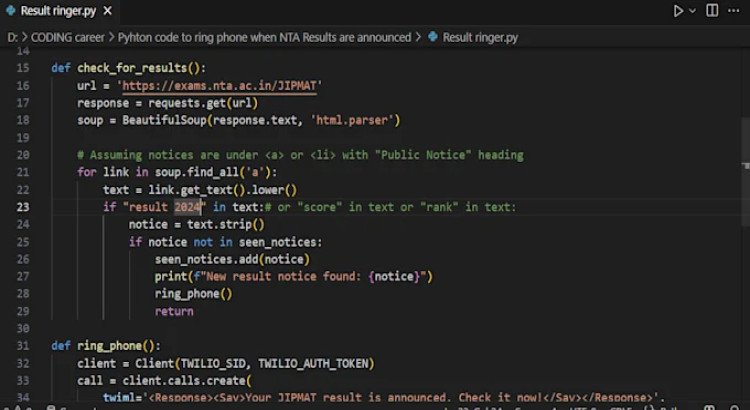Click line number 21 in the gutter

pos(23,172)
